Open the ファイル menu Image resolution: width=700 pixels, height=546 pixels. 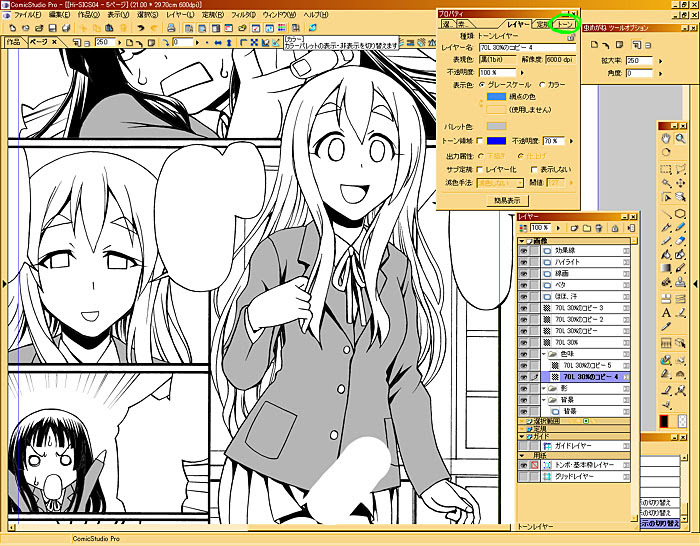coord(27,15)
